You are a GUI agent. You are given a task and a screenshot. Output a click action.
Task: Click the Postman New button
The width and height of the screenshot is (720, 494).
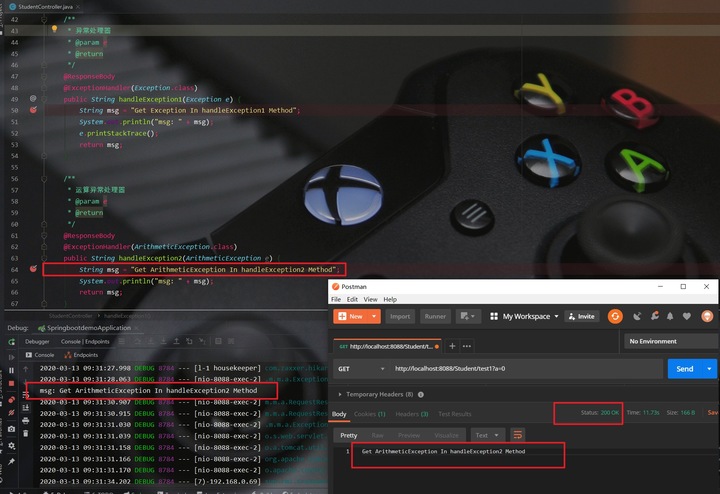(x=351, y=316)
